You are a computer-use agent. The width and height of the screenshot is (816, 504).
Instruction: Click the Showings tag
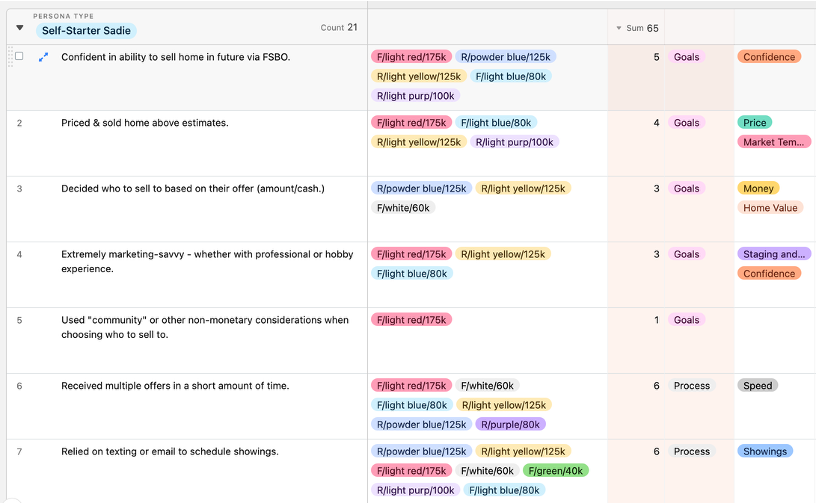(x=764, y=451)
